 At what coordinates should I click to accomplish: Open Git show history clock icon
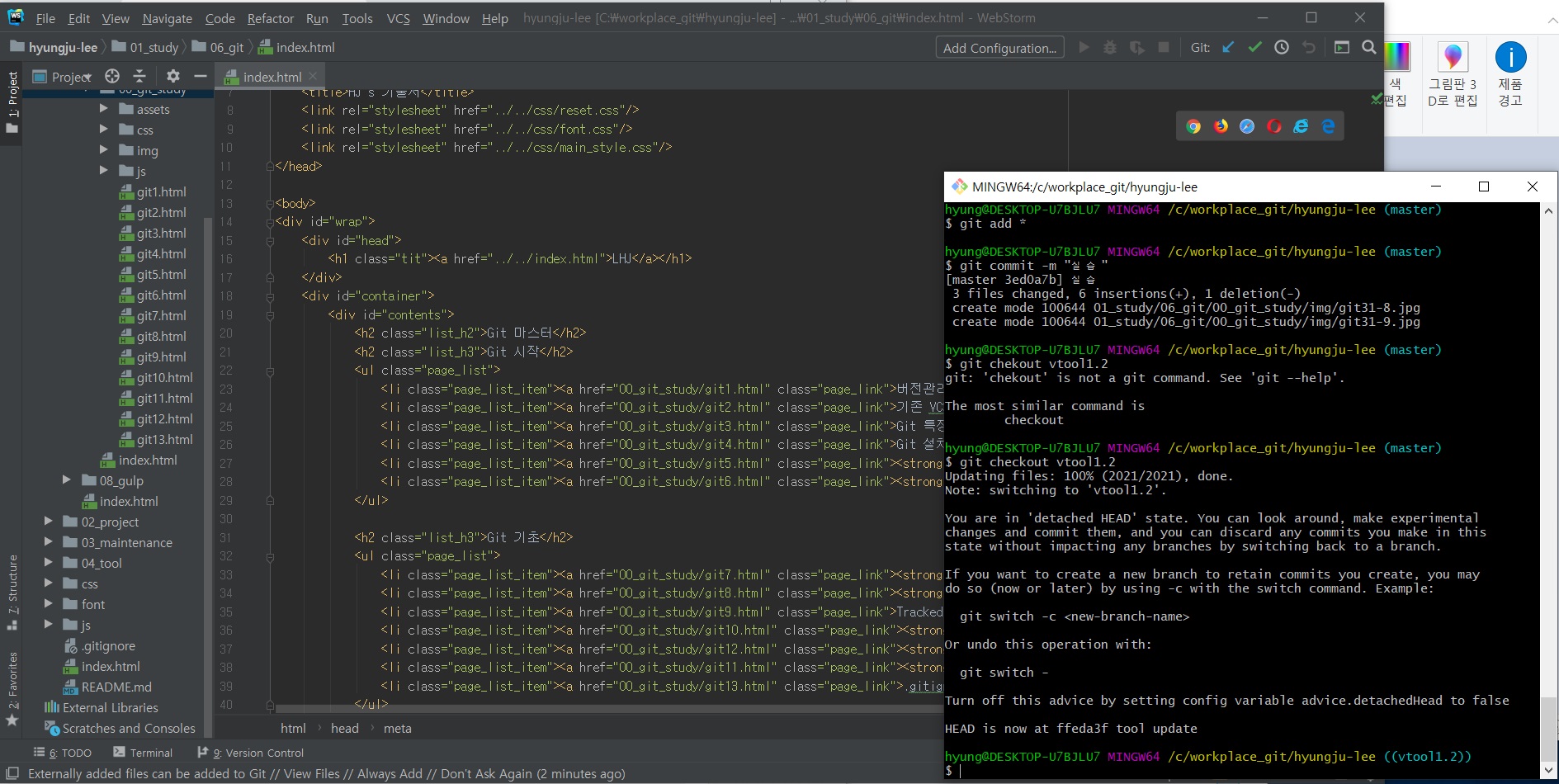pyautogui.click(x=1281, y=48)
